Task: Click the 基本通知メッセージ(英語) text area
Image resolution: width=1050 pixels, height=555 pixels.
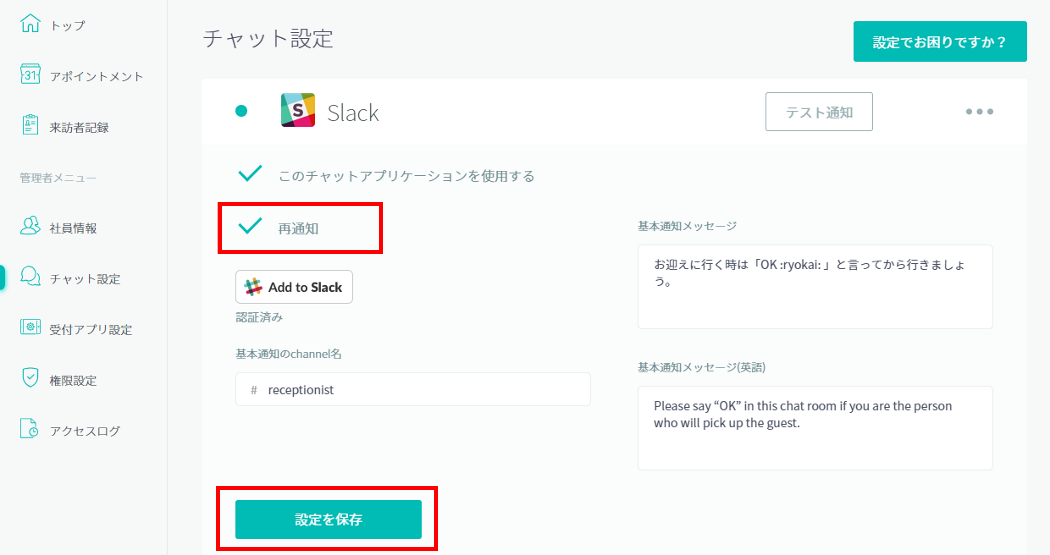Action: (x=815, y=427)
